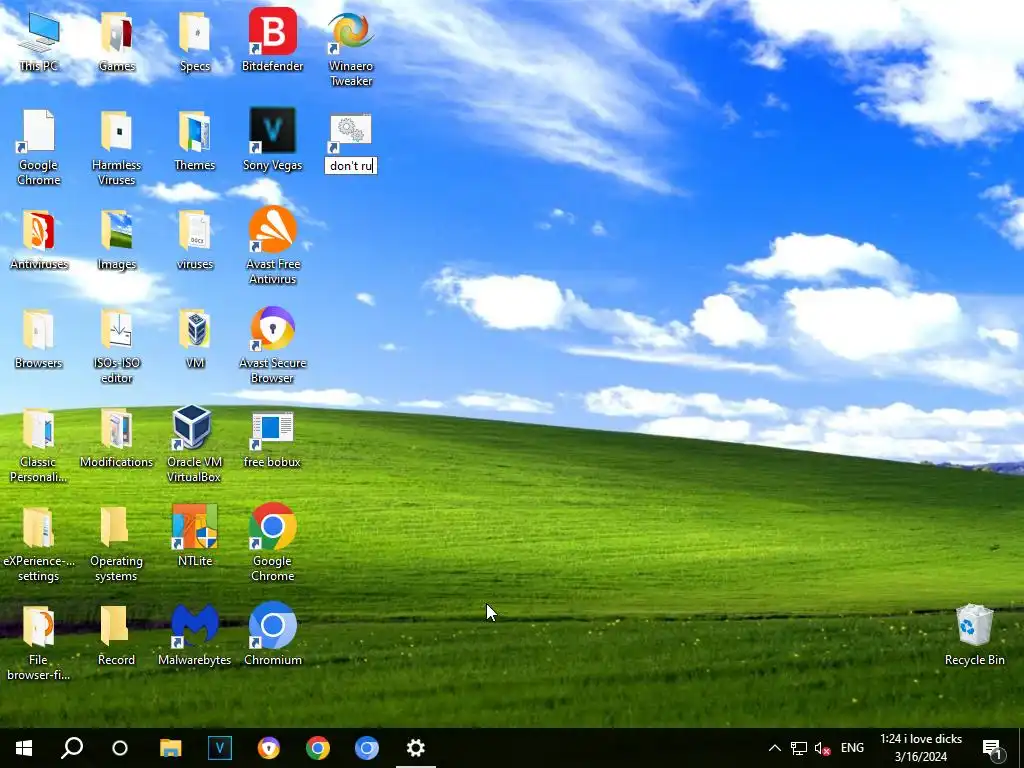
Task: Open taskbar Search magnifier
Action: (x=72, y=748)
